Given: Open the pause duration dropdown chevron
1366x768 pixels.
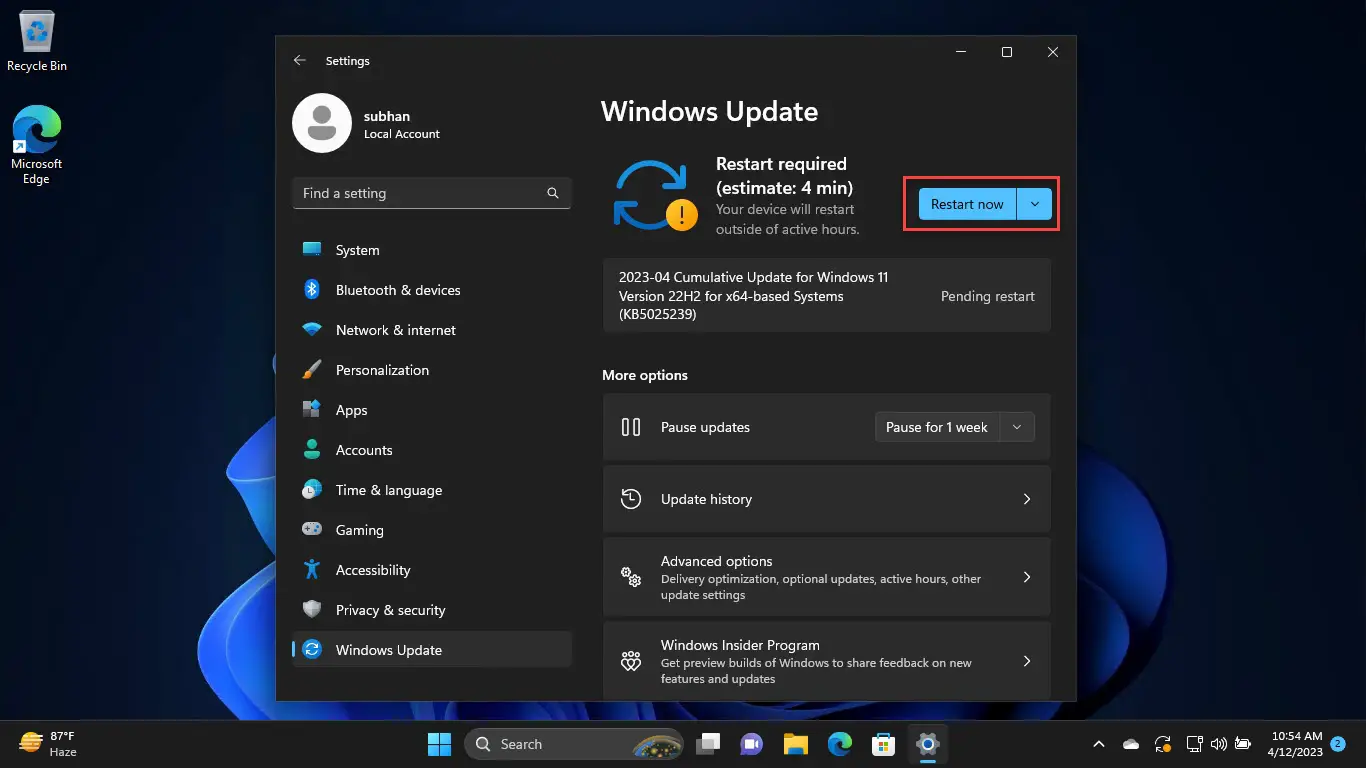Looking at the screenshot, I should 1017,427.
